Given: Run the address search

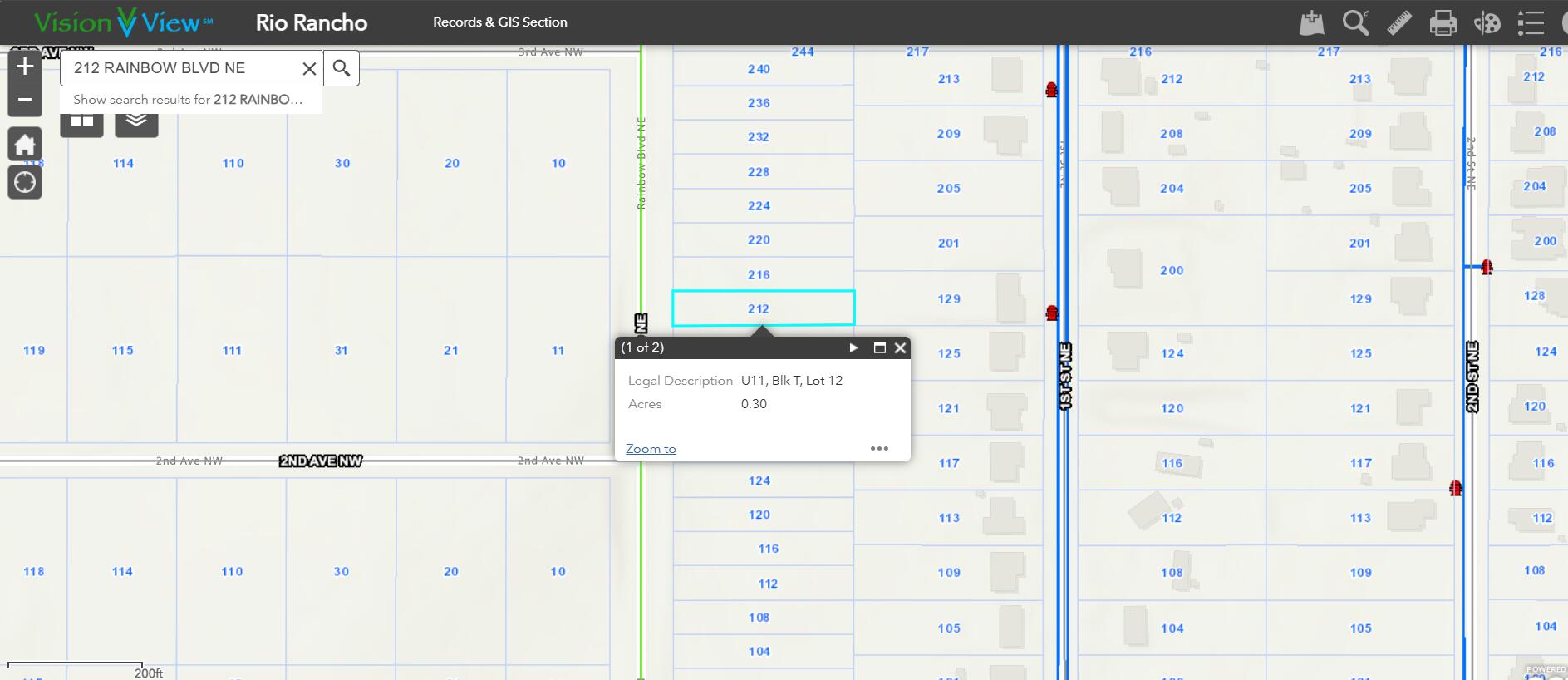Looking at the screenshot, I should [x=341, y=68].
